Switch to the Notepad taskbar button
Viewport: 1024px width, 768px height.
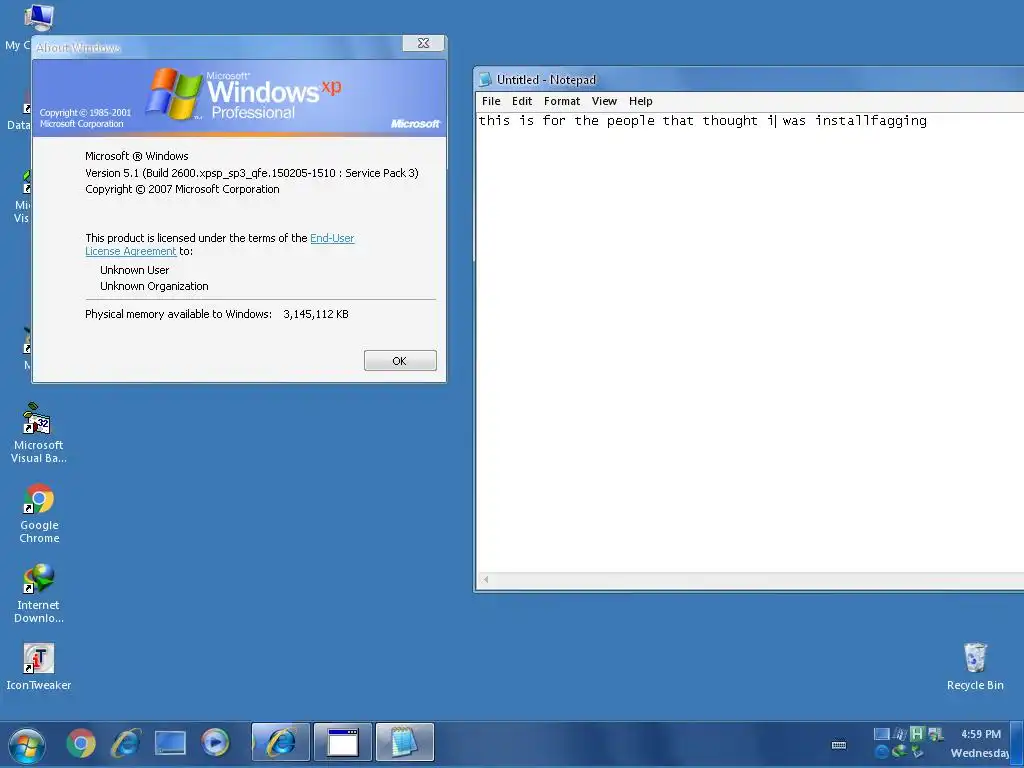point(405,743)
